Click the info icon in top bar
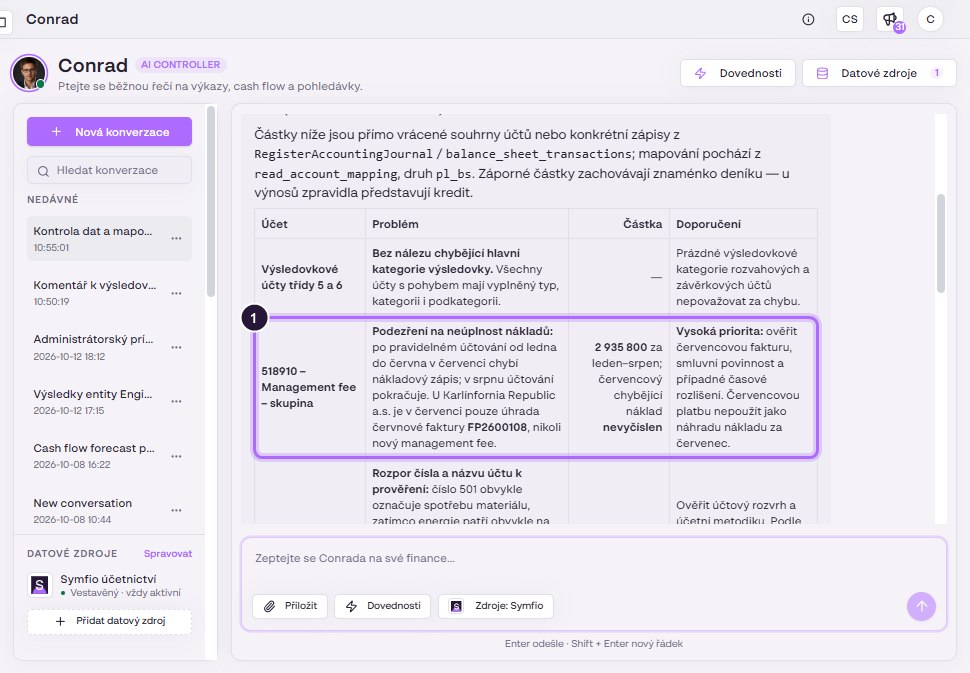970x673 pixels. 808,19
